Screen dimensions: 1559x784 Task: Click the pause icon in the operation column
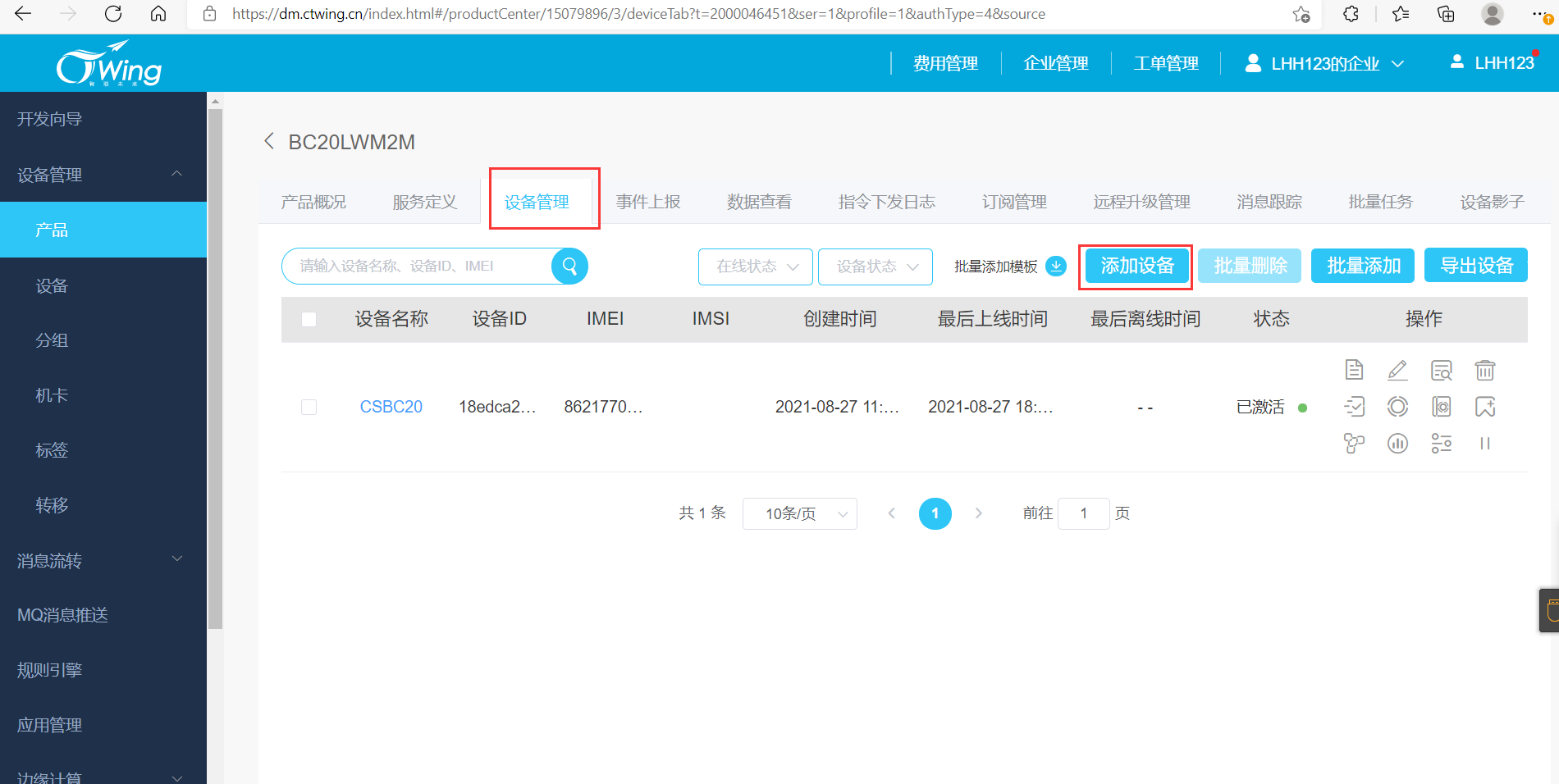point(1485,443)
